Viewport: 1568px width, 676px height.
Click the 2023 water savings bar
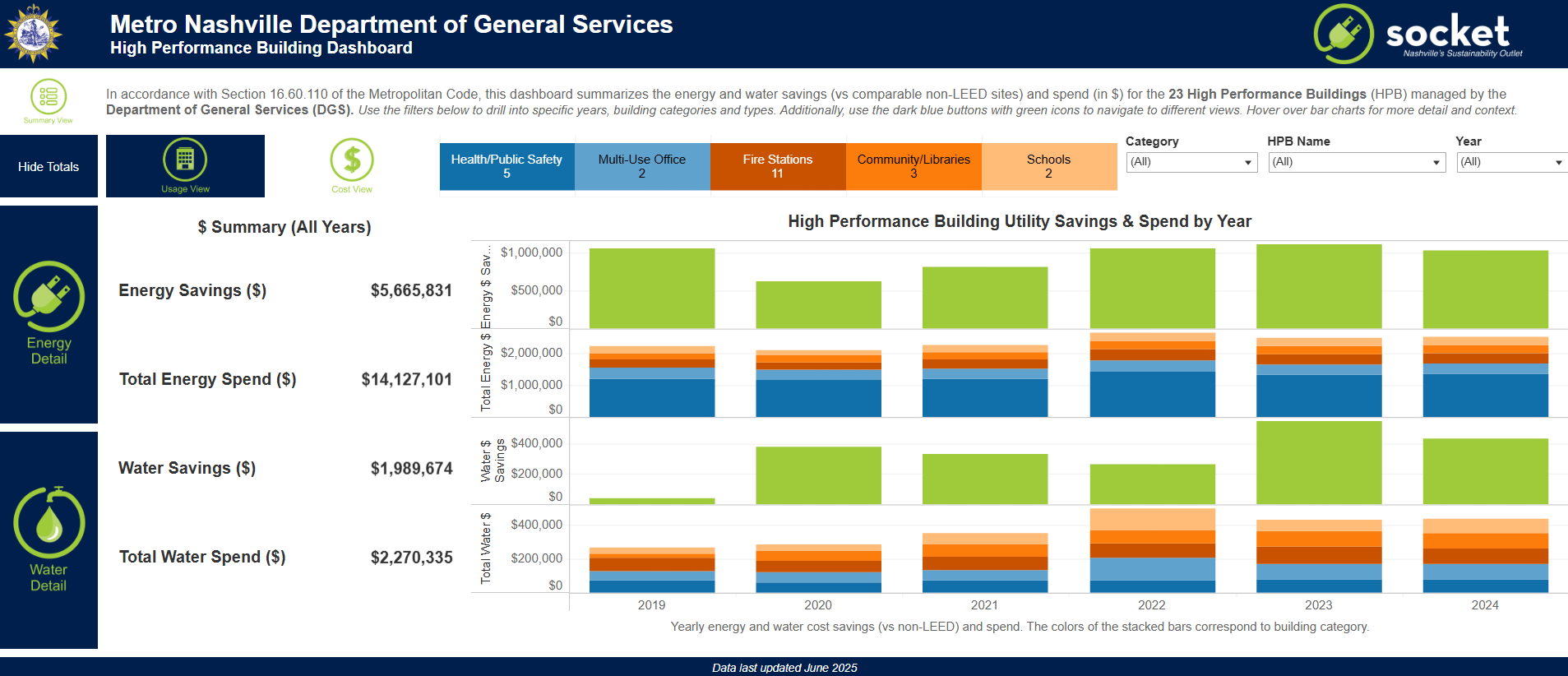[1319, 462]
